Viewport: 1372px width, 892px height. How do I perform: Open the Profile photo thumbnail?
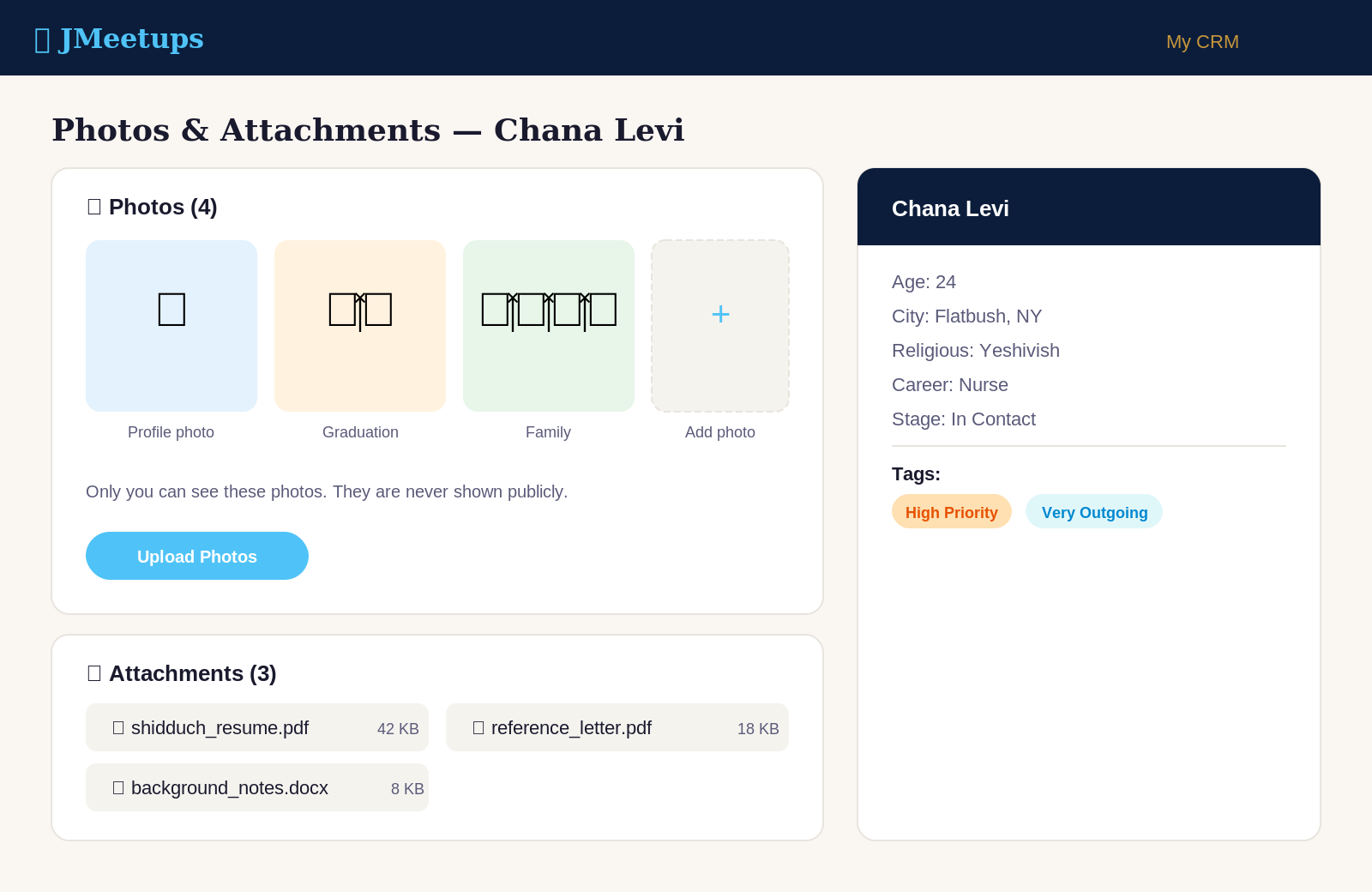(x=171, y=325)
